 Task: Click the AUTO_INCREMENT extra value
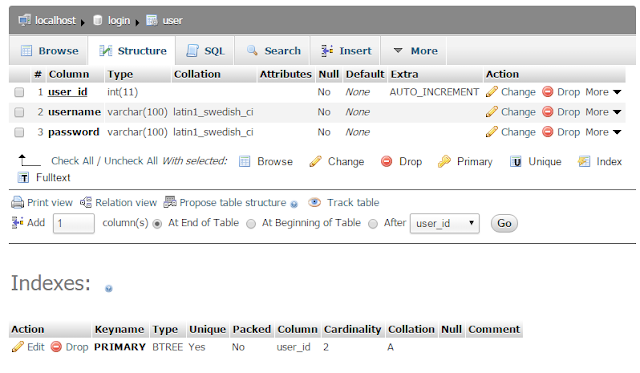point(434,92)
